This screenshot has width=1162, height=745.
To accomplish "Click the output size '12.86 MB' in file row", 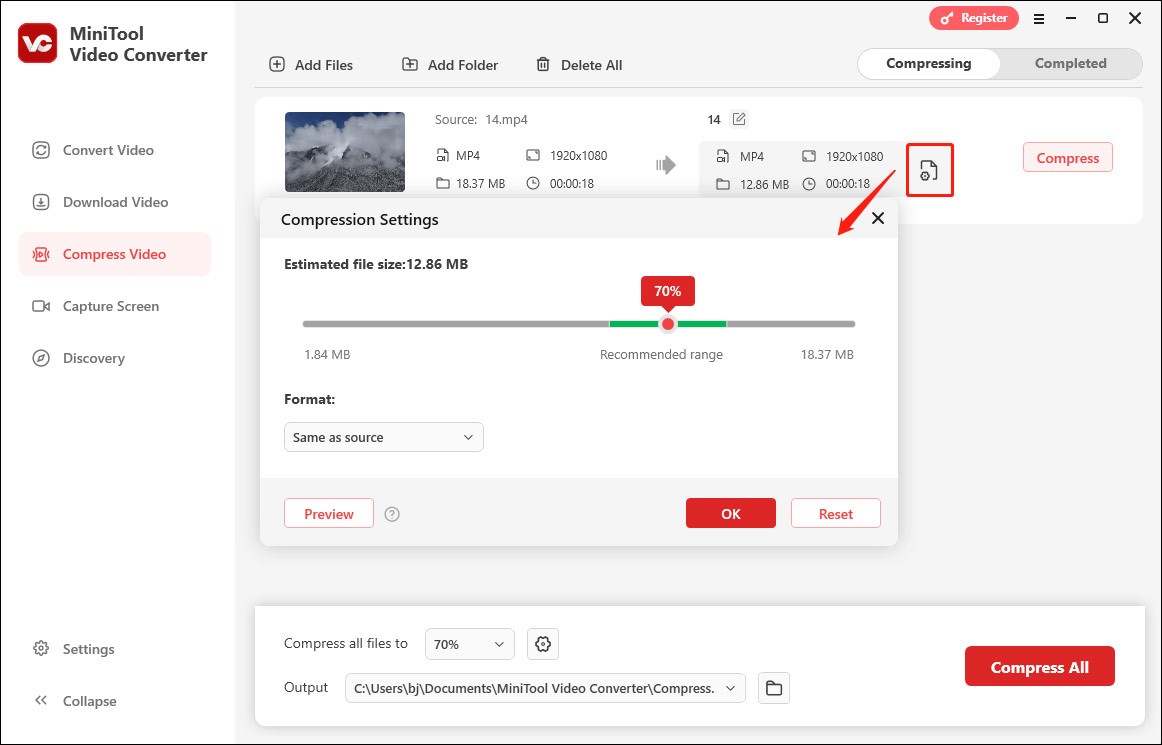I will pos(765,185).
